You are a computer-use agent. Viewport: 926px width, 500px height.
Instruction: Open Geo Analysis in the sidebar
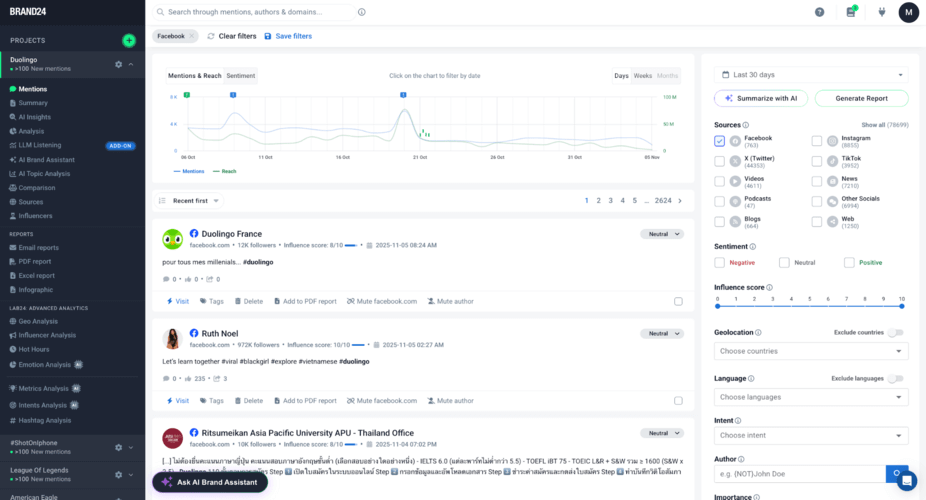click(38, 321)
